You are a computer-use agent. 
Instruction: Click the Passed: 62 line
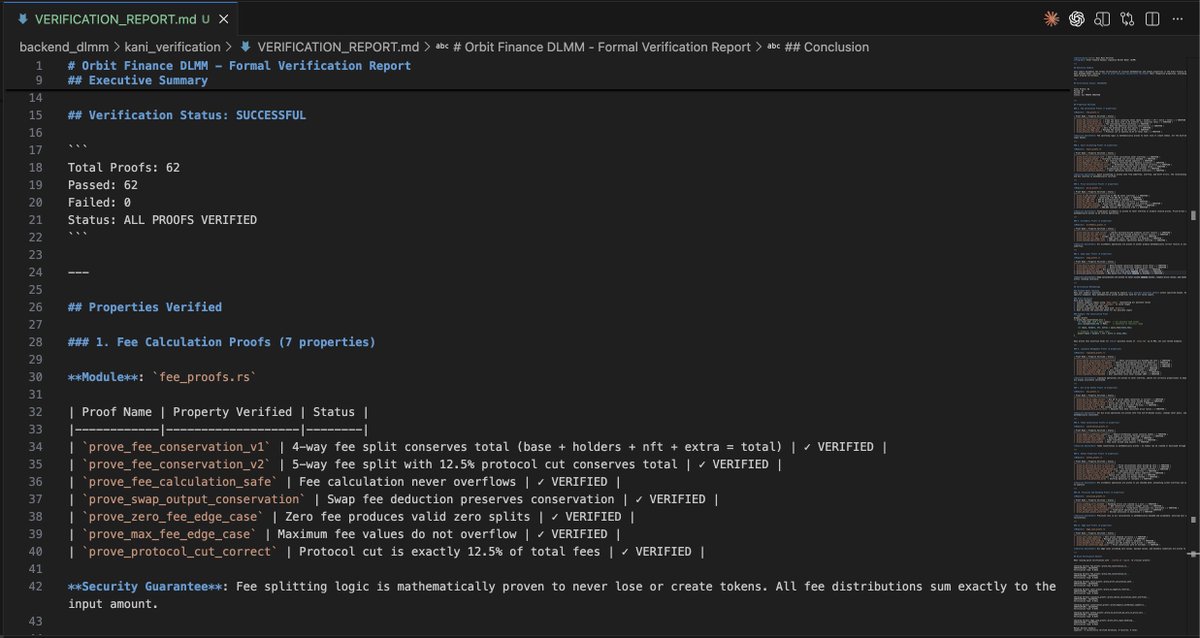click(103, 185)
